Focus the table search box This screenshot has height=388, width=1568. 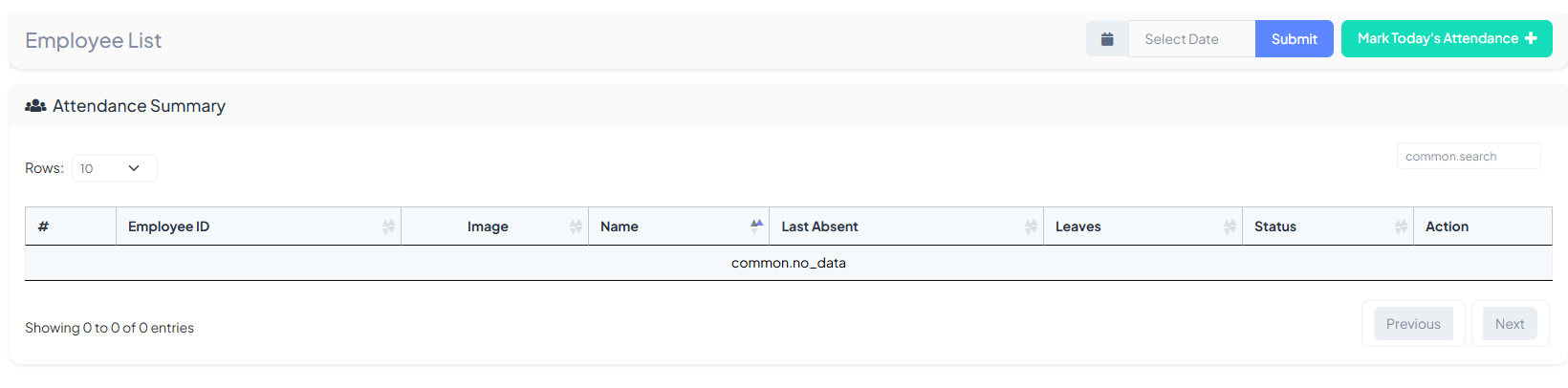tap(1469, 157)
